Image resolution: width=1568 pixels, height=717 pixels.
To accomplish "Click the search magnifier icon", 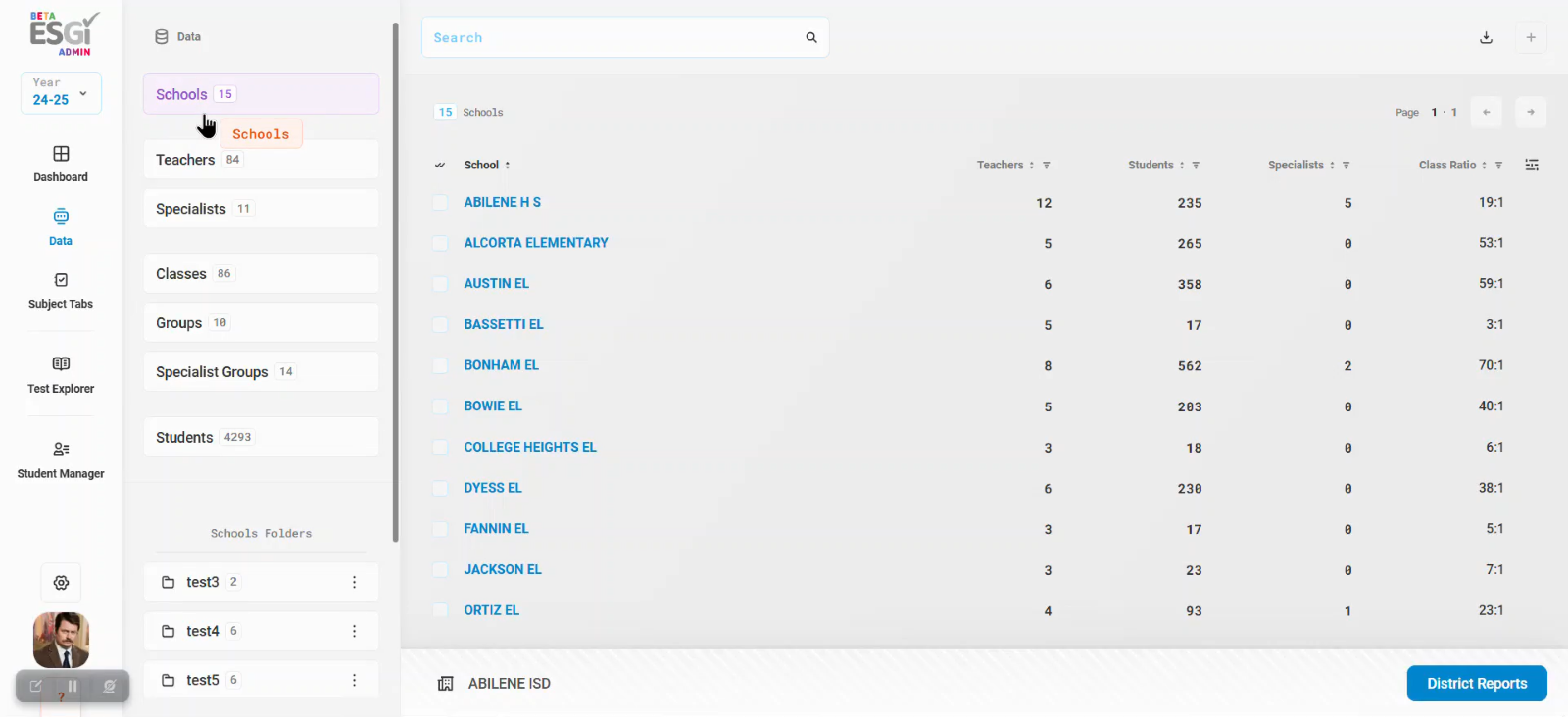I will [811, 37].
